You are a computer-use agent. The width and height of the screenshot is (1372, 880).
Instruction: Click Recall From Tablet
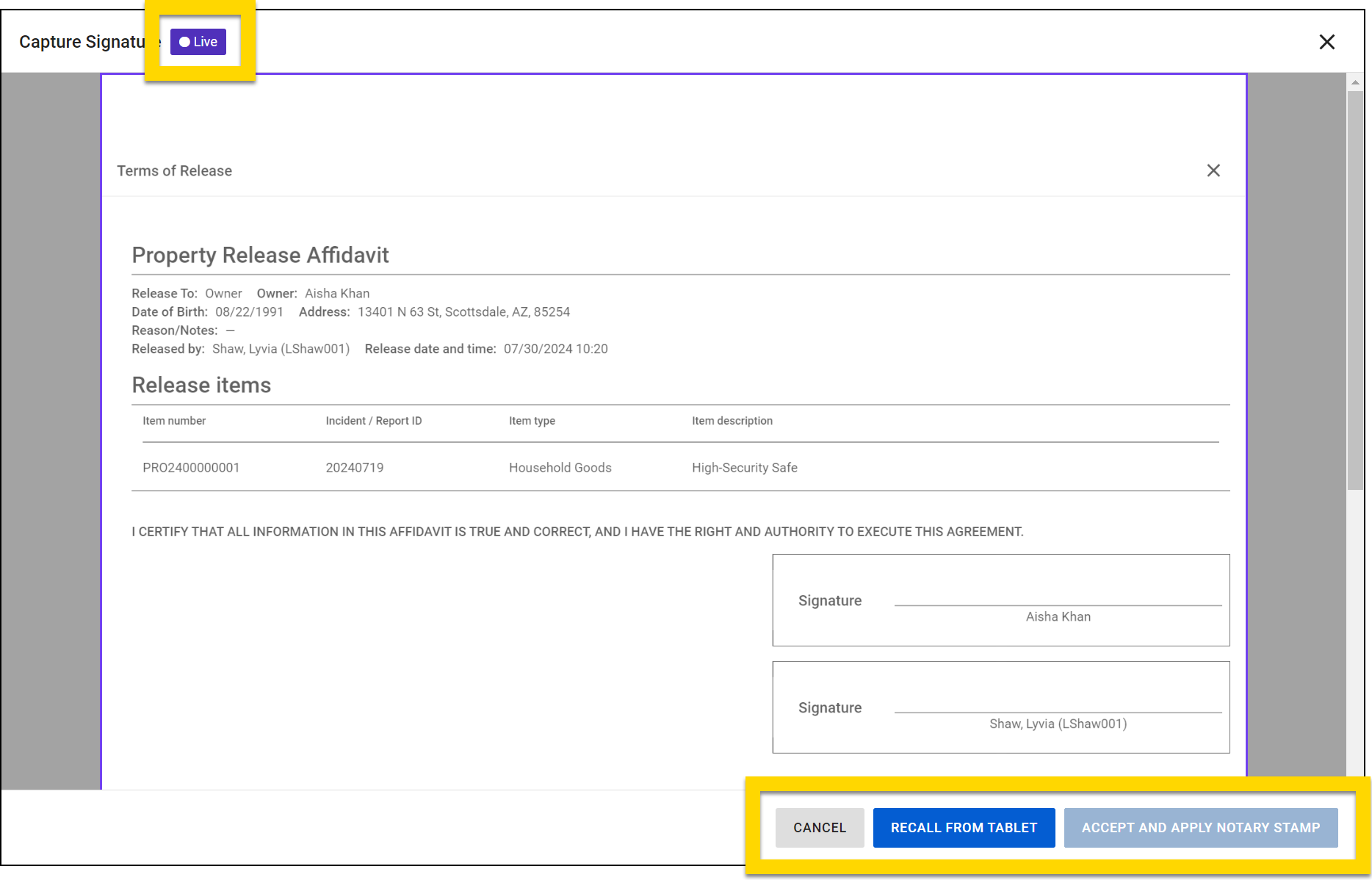pos(963,827)
